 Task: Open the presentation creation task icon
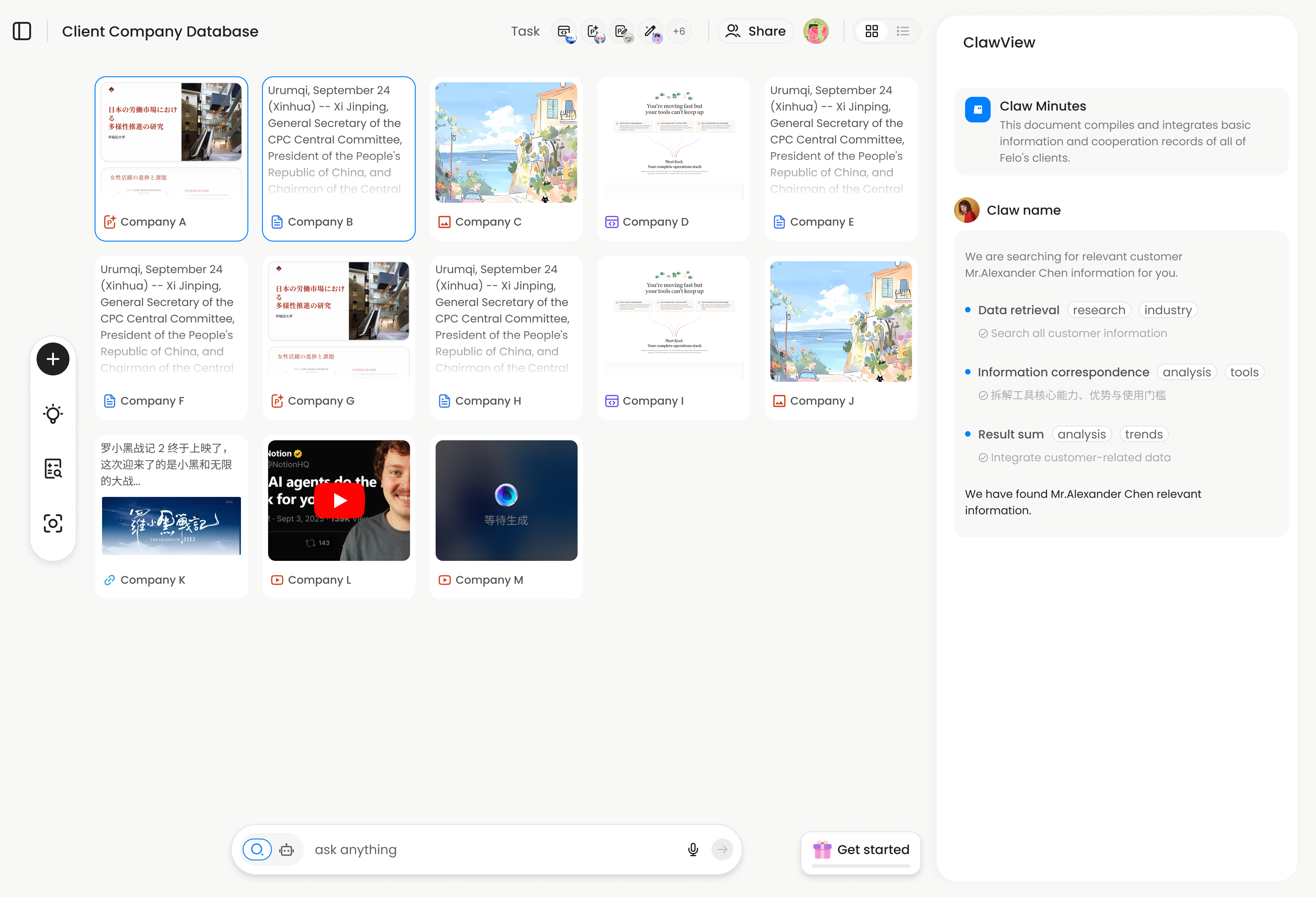[593, 31]
